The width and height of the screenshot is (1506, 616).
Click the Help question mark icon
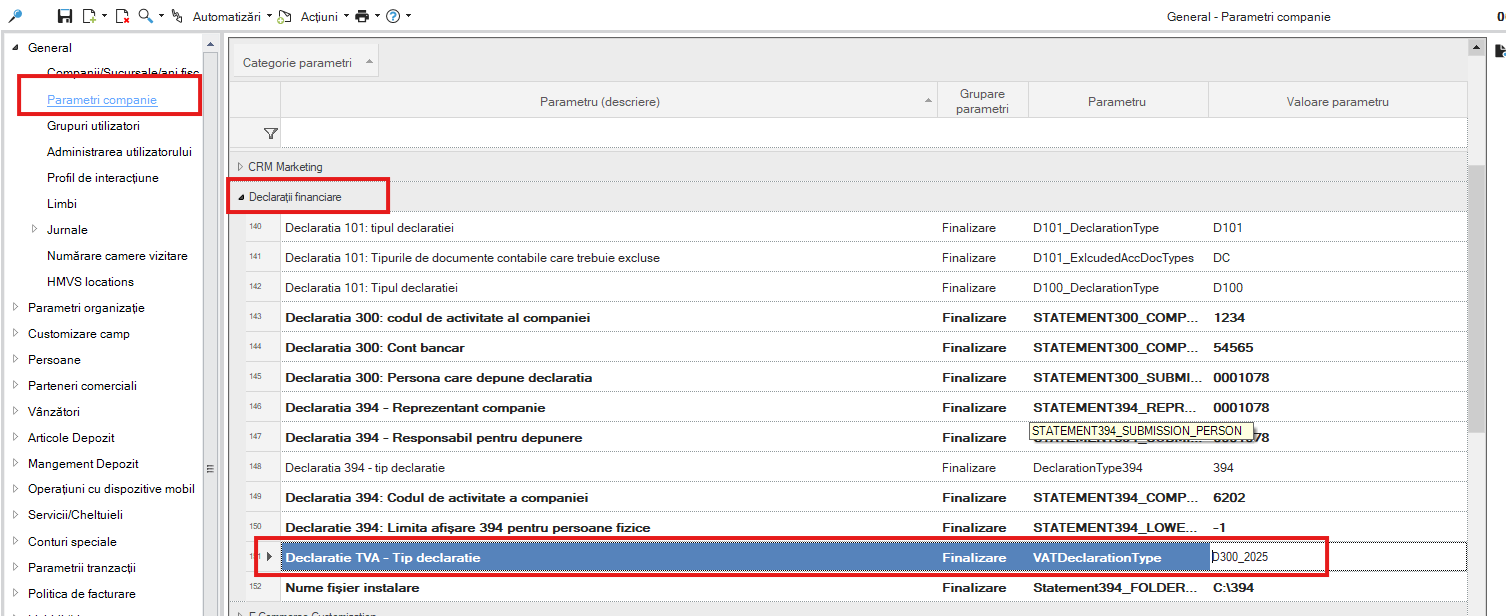tap(393, 16)
